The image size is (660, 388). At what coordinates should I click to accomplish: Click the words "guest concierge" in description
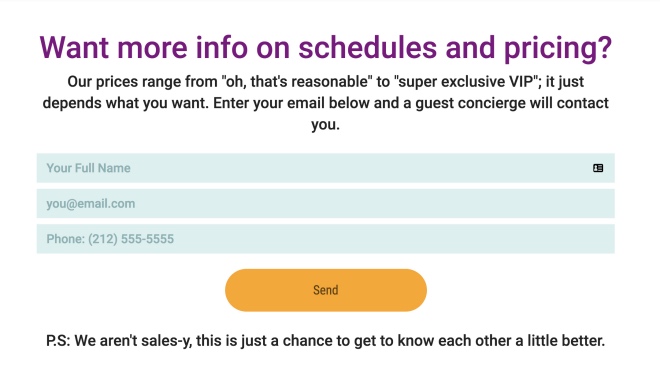click(471, 104)
